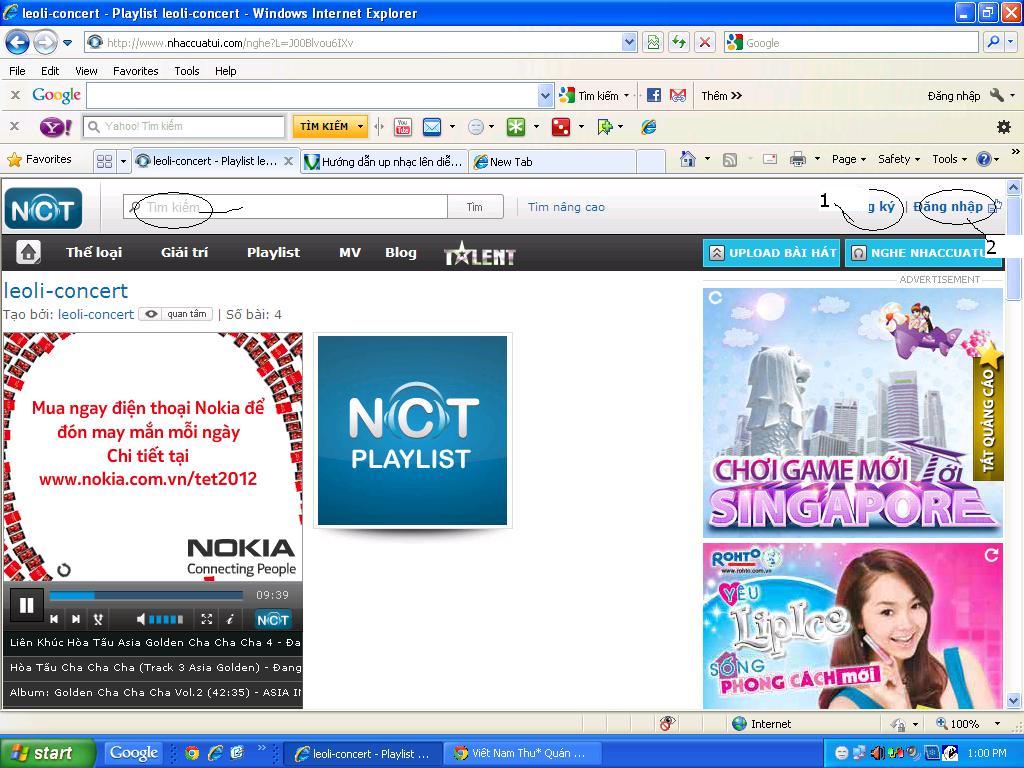
Task: Click the Start button
Action: point(46,753)
